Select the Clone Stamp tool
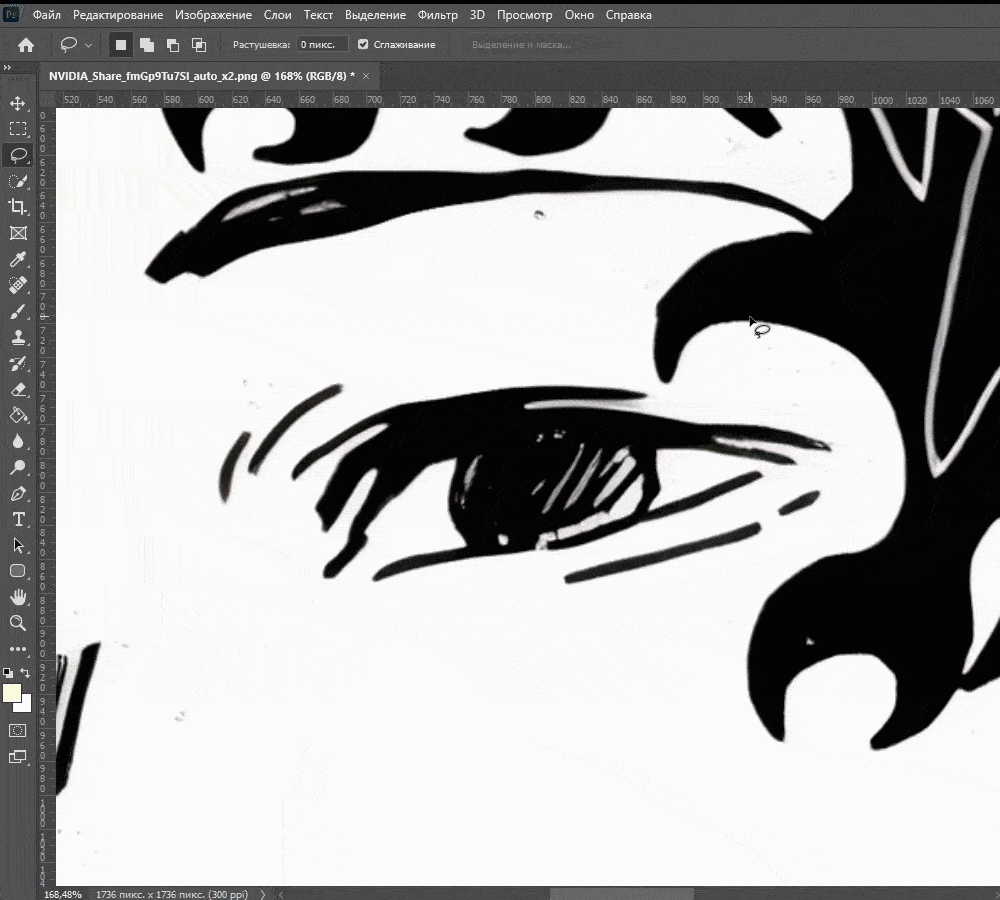Screen dimensions: 1000x900 18,337
